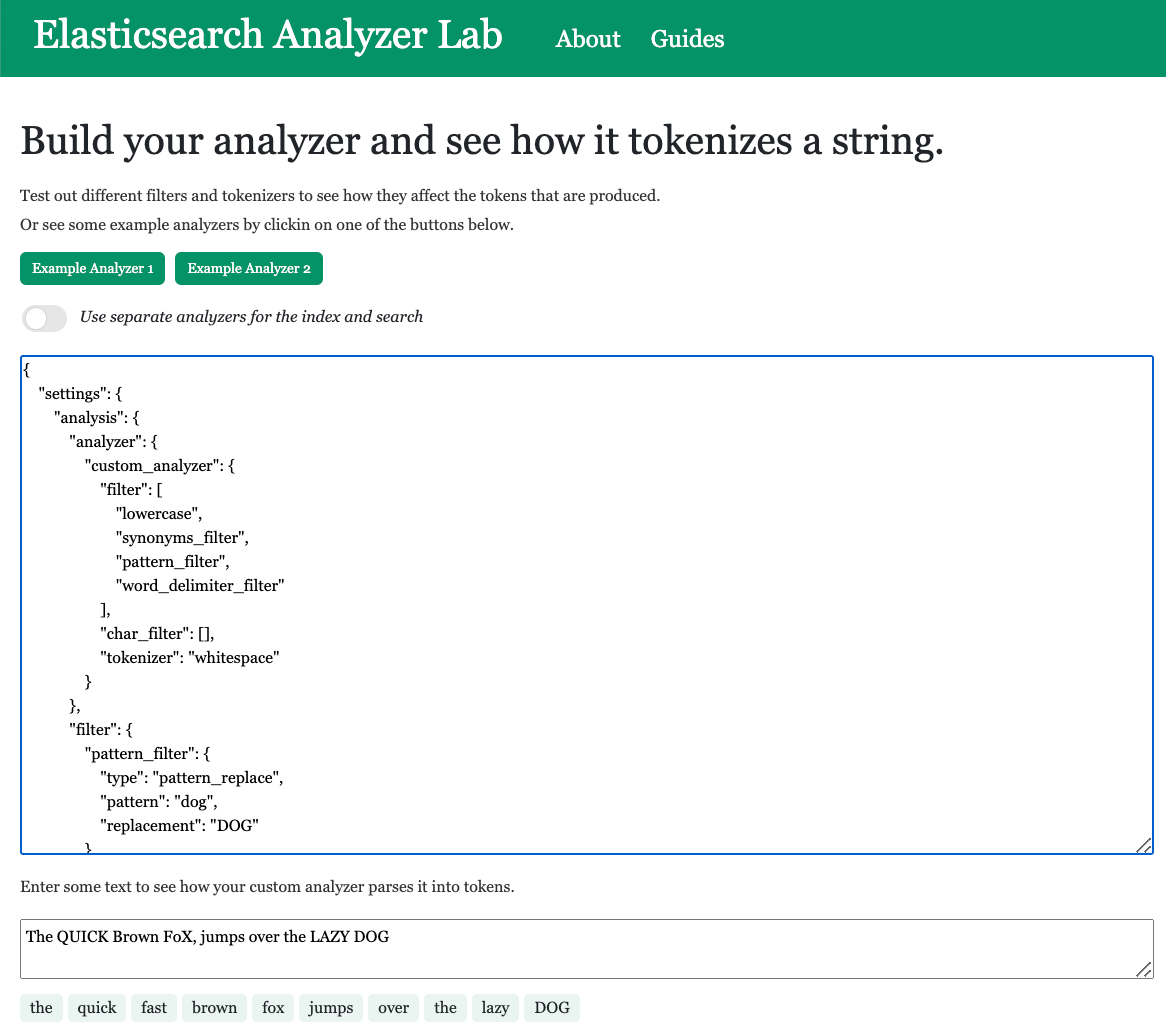
Task: Enable the separate analyzers toggle switch
Action: 44,318
